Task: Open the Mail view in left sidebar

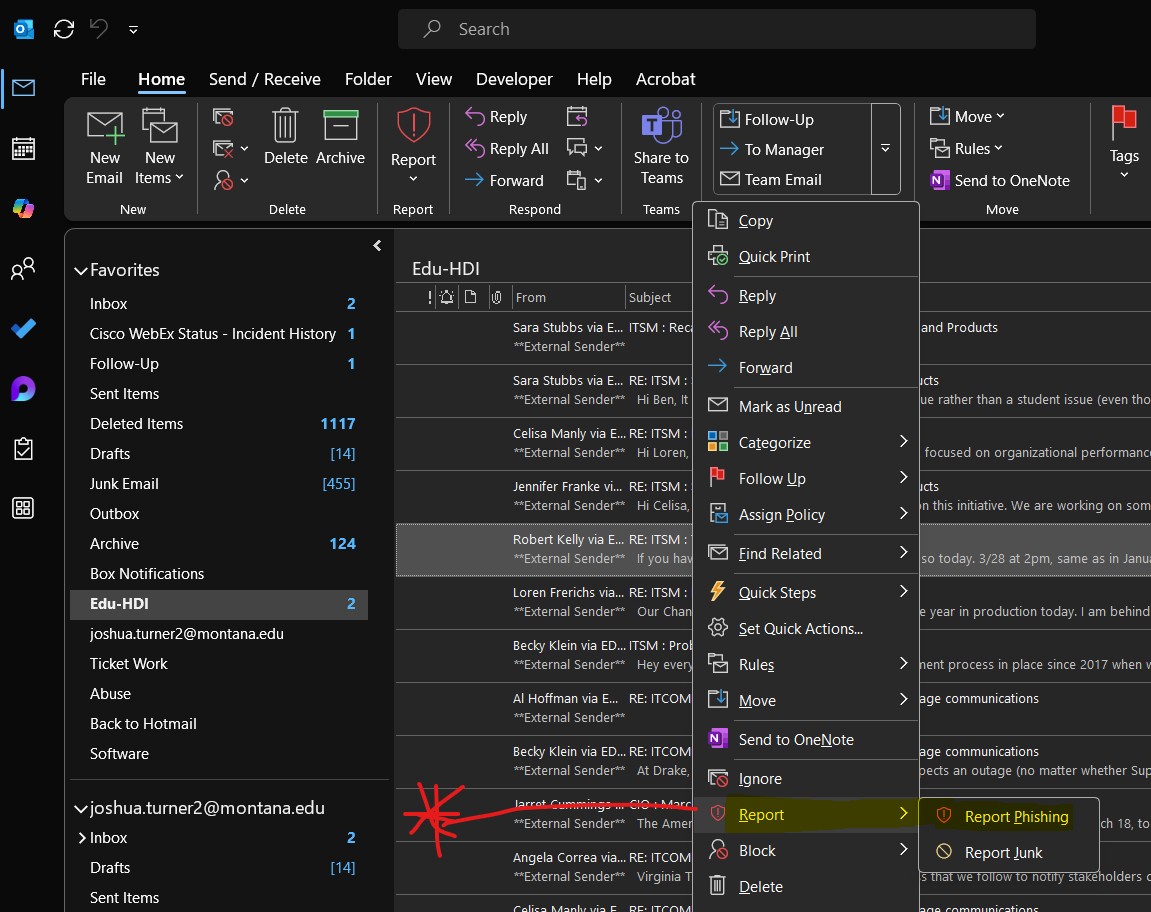Action: click(23, 88)
